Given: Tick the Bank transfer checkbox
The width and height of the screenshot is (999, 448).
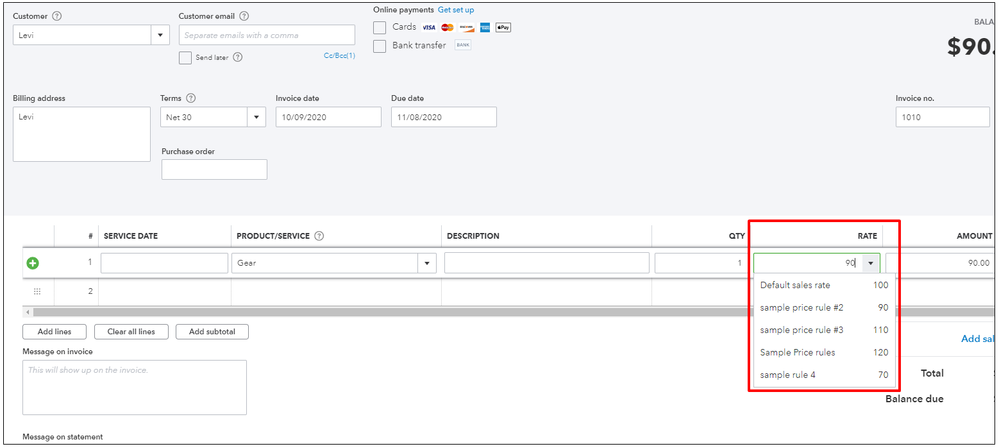Looking at the screenshot, I should point(380,46).
